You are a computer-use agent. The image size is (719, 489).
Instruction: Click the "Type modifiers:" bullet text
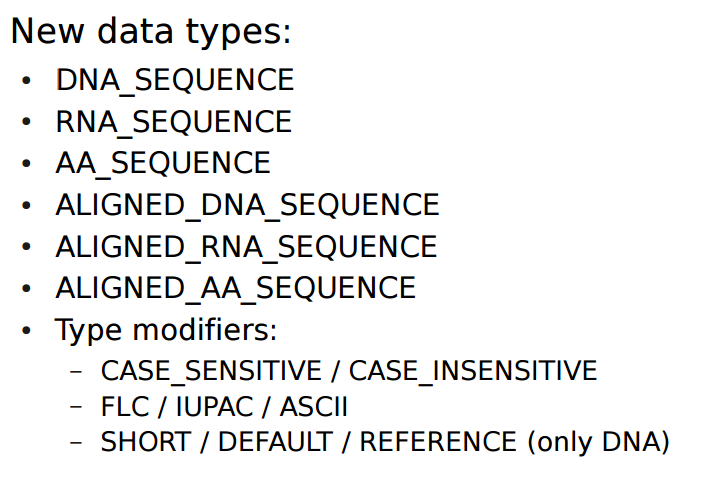(166, 329)
